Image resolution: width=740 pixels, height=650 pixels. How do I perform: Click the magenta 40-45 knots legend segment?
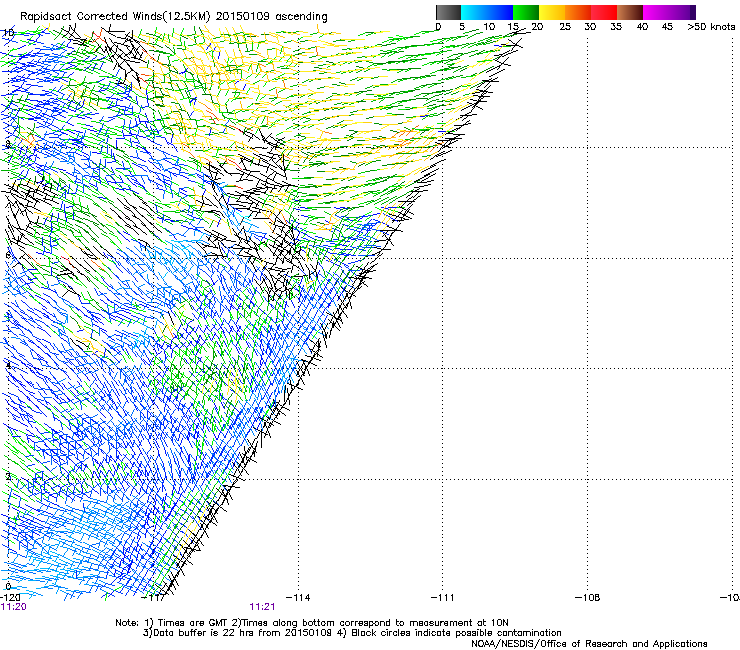(x=656, y=12)
